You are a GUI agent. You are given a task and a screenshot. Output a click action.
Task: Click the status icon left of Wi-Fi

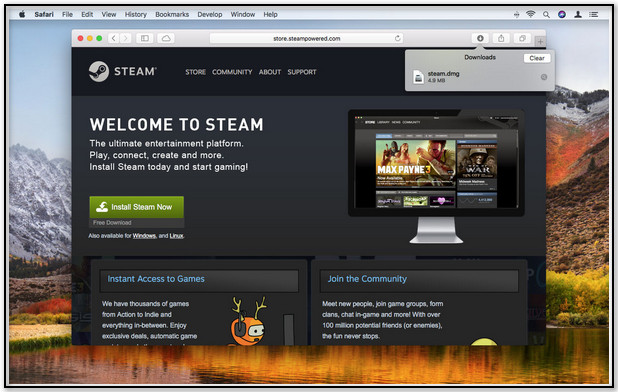[516, 15]
